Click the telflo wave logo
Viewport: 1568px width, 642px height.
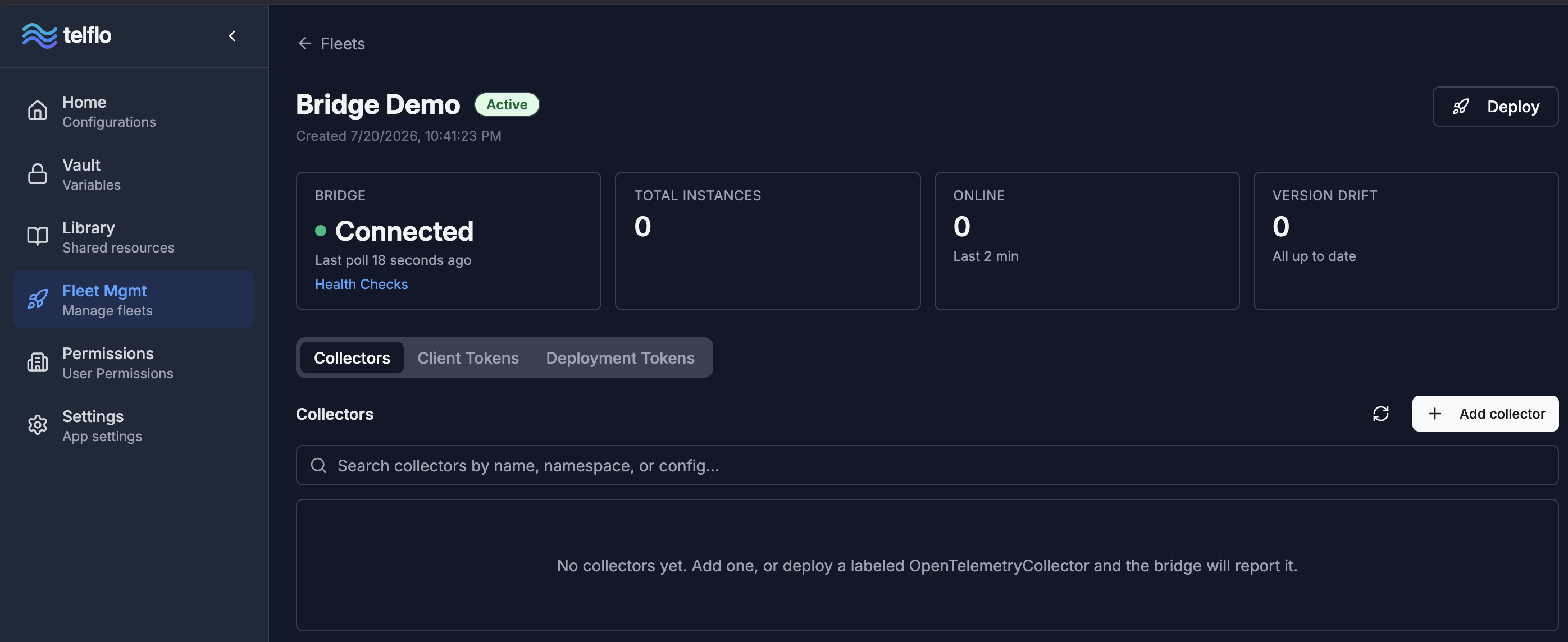(39, 35)
